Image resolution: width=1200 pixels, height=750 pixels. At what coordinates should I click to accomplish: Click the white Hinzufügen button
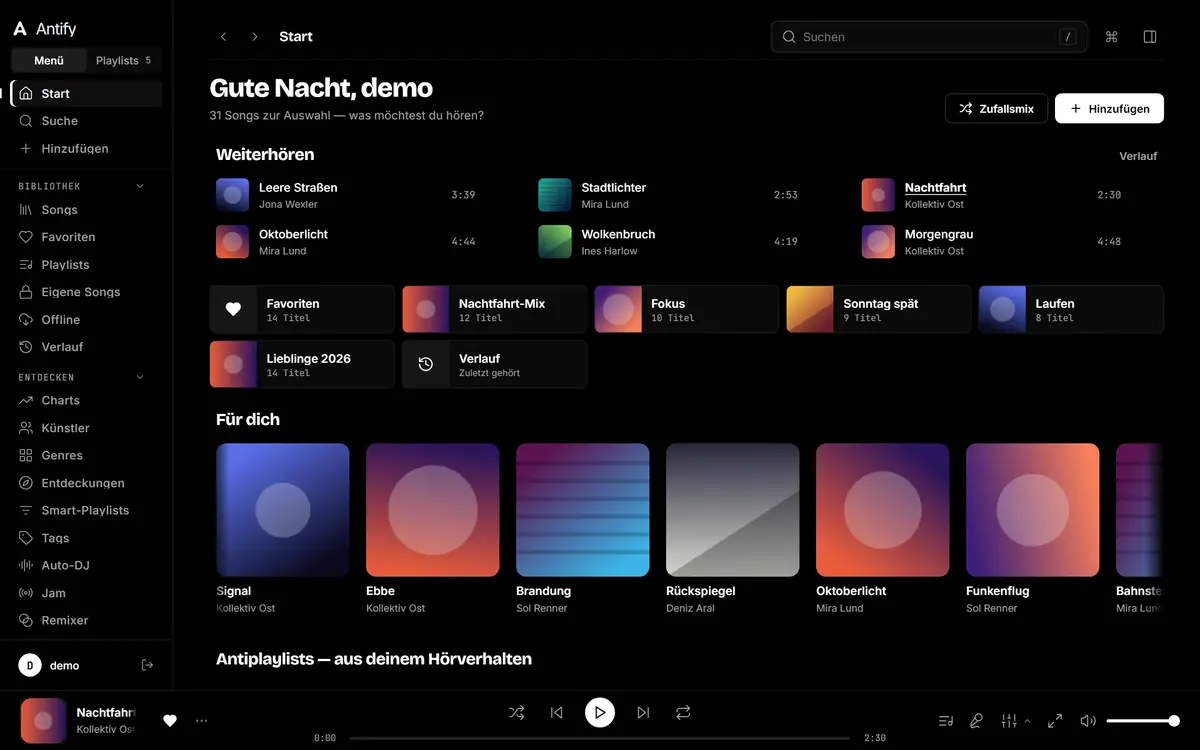[x=1109, y=108]
